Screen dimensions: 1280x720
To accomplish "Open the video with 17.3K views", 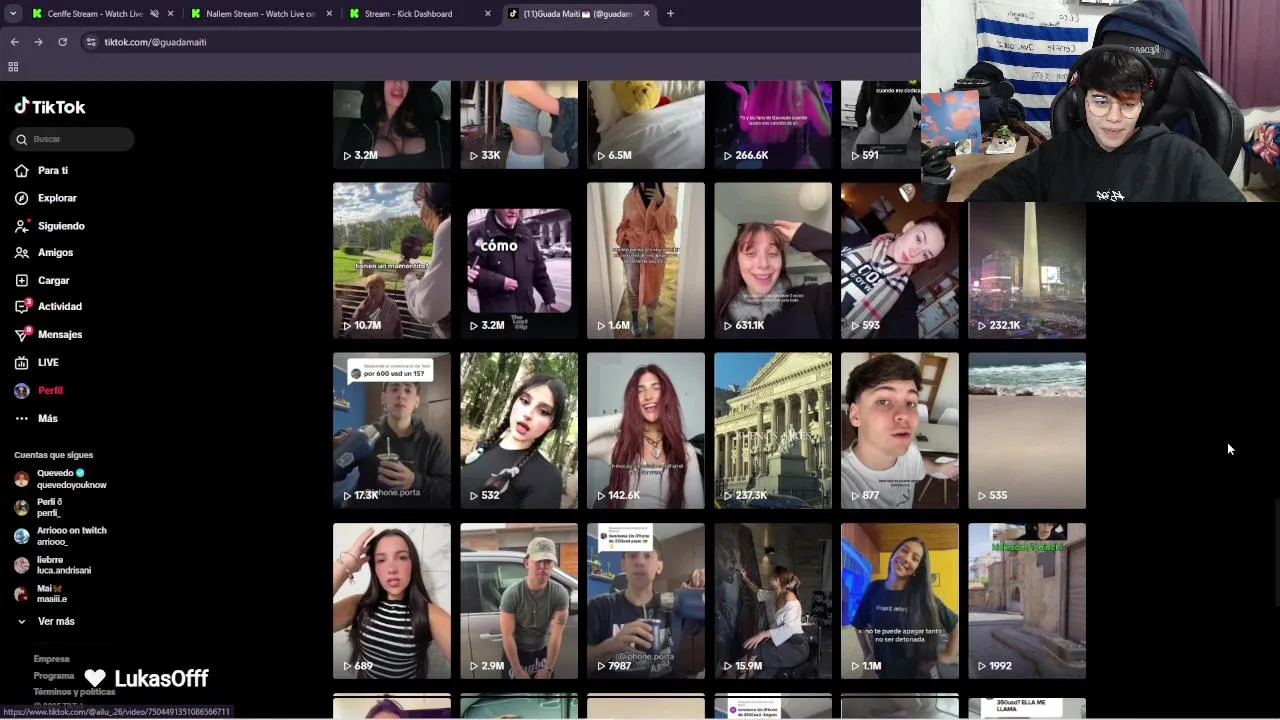I will 392,430.
